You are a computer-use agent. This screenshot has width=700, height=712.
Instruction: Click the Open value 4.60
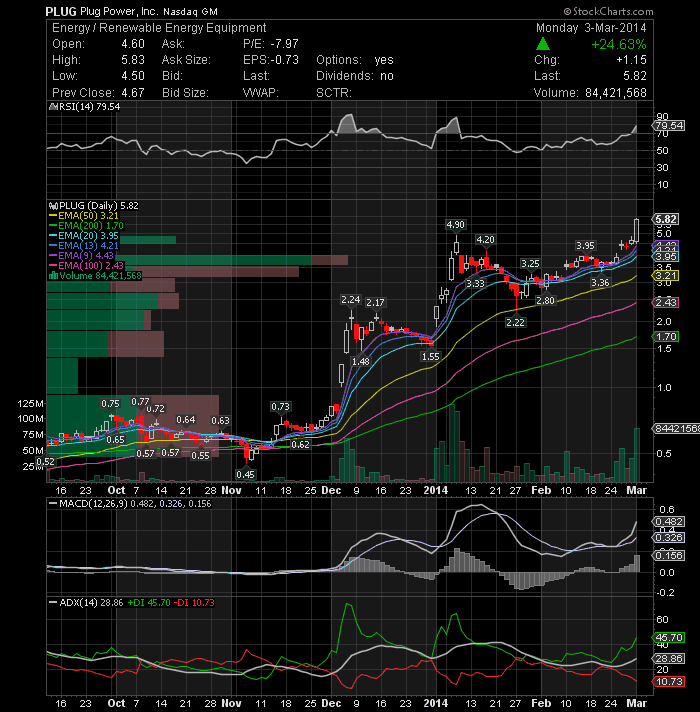point(133,44)
